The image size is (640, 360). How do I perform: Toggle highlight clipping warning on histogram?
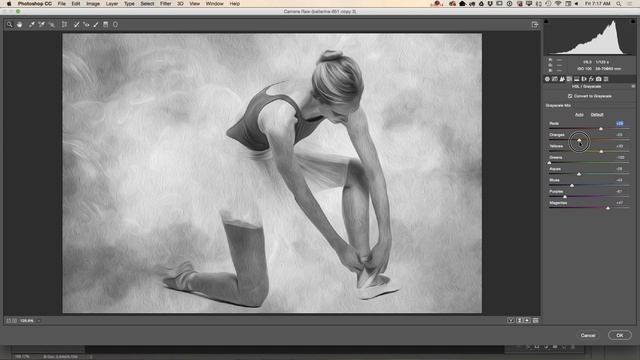pyautogui.click(x=633, y=21)
